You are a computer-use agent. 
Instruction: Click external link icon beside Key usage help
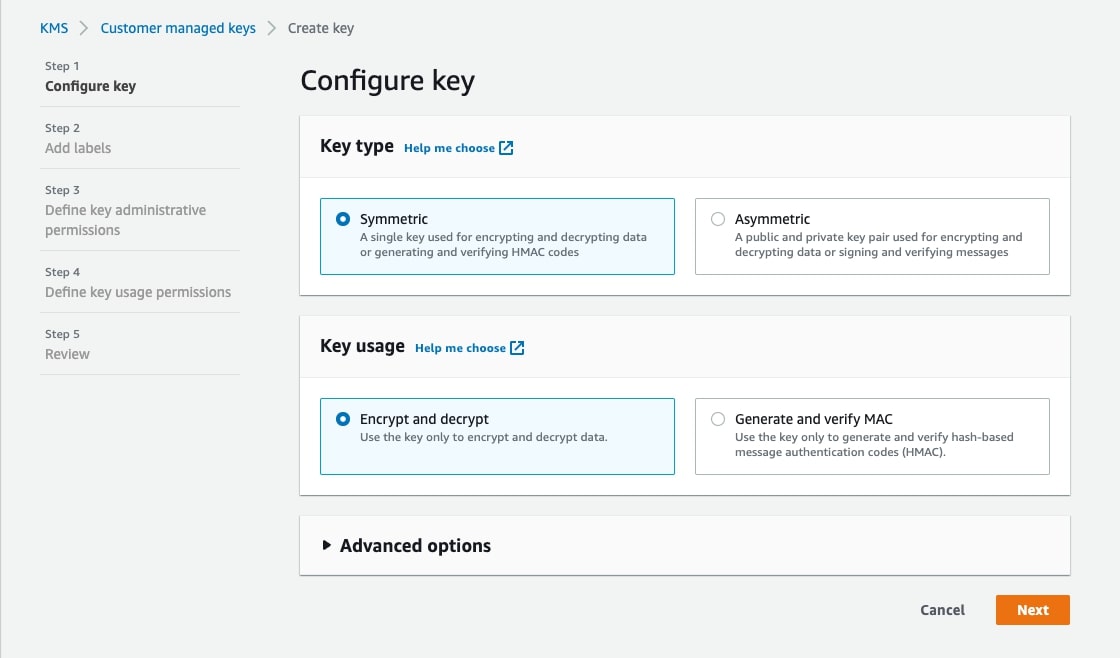(517, 348)
